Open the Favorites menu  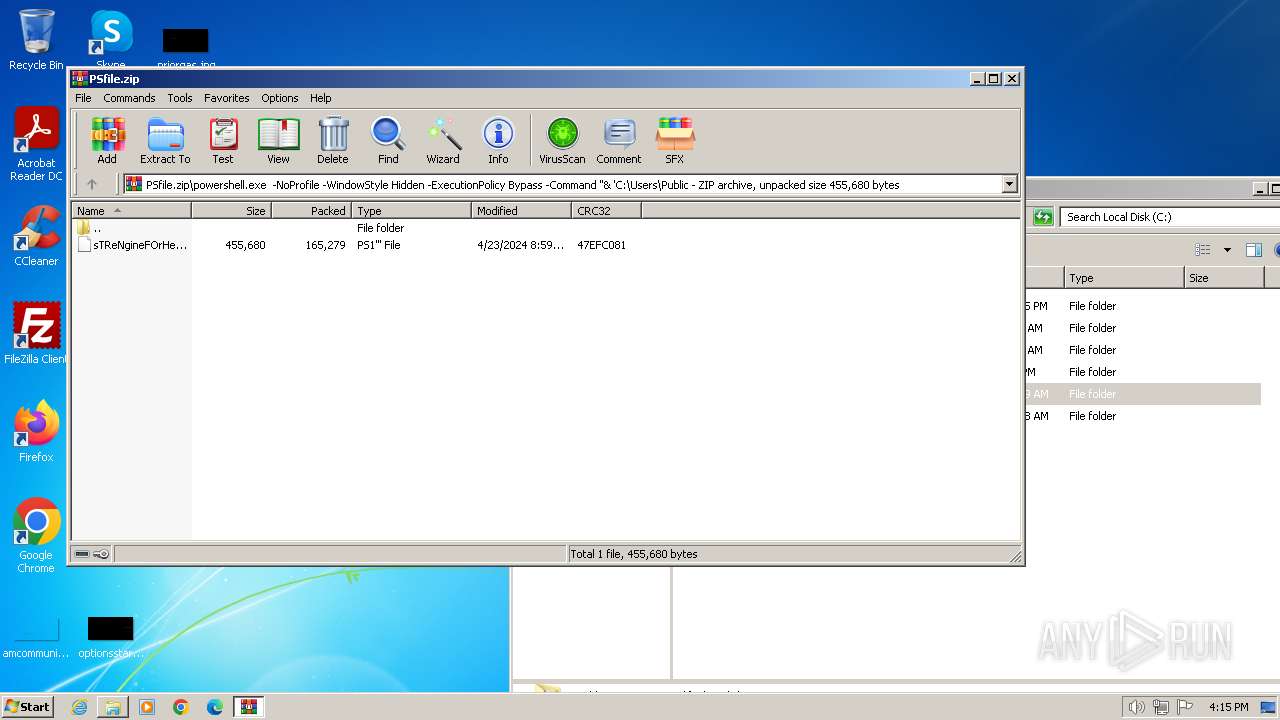click(x=227, y=98)
